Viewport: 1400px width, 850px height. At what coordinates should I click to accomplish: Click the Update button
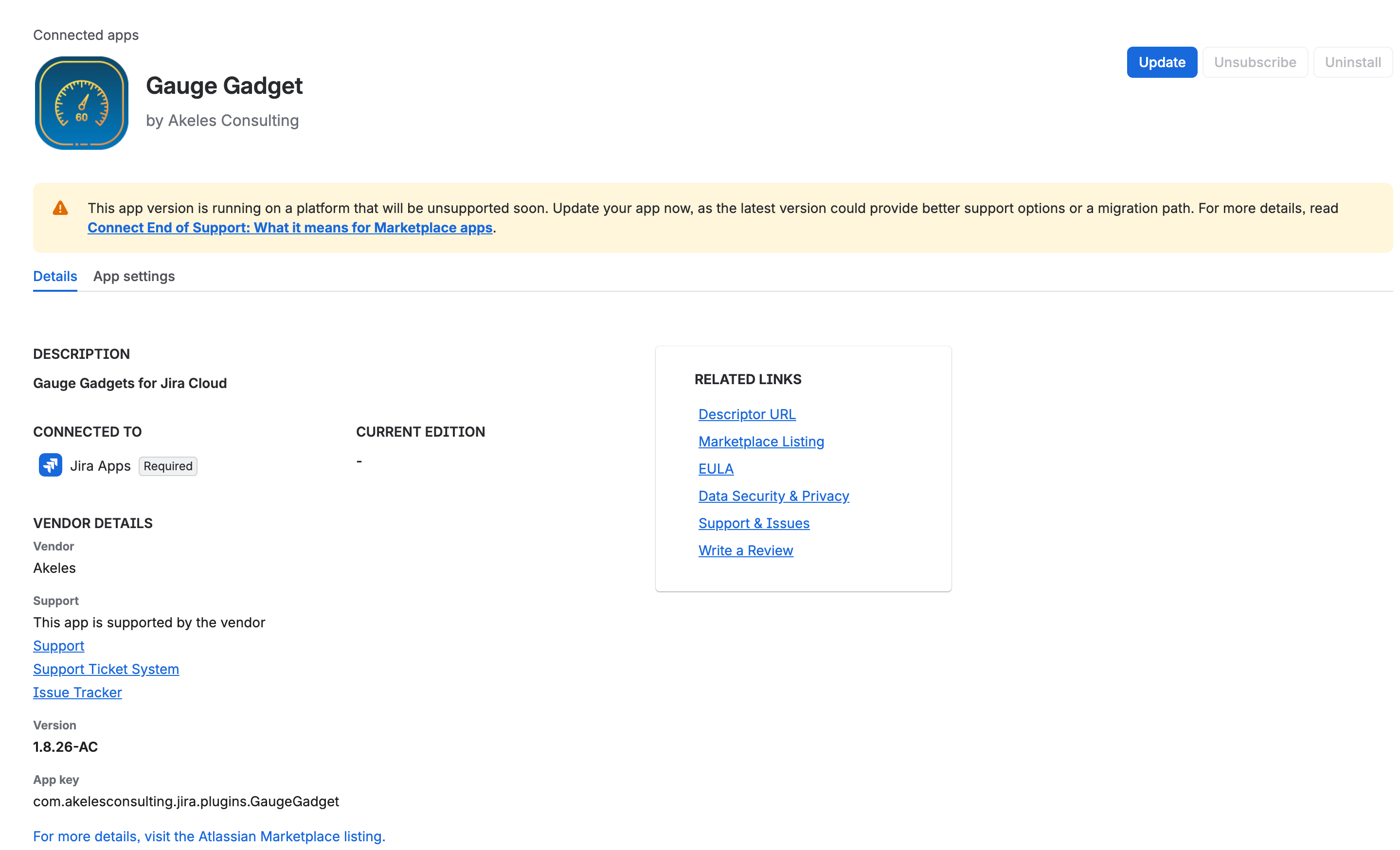[1162, 62]
